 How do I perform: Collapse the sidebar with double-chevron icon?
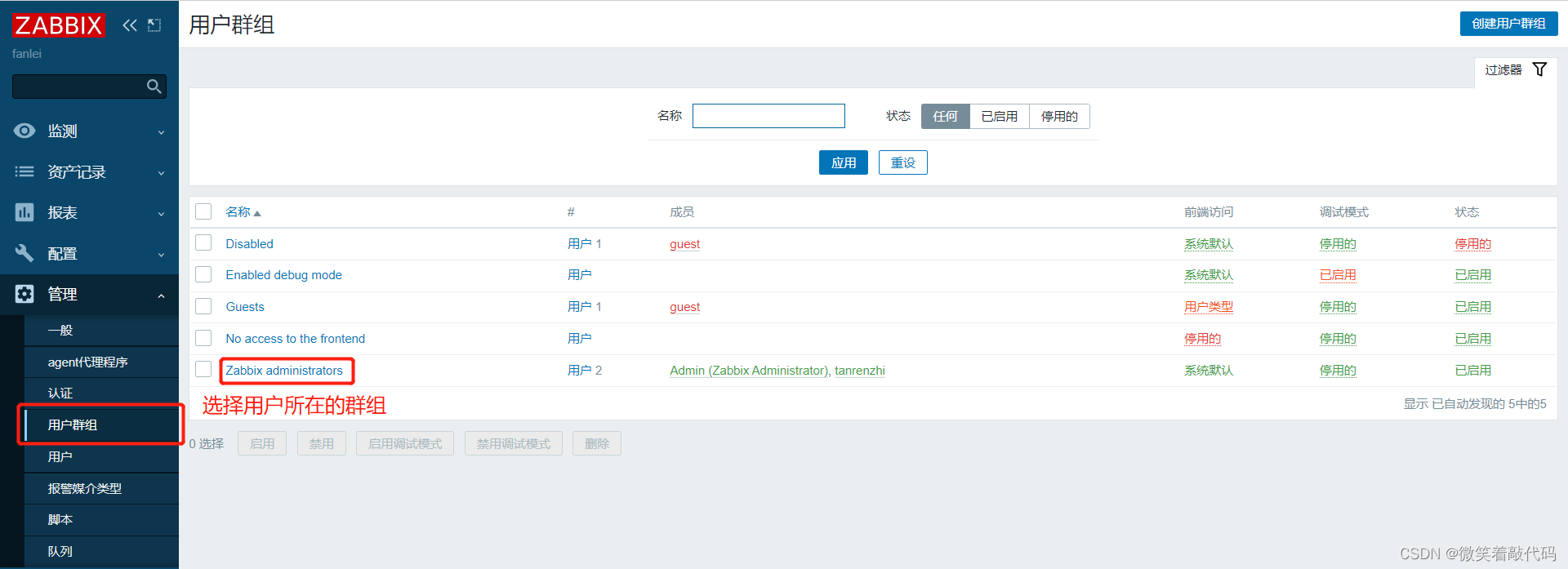[x=130, y=25]
